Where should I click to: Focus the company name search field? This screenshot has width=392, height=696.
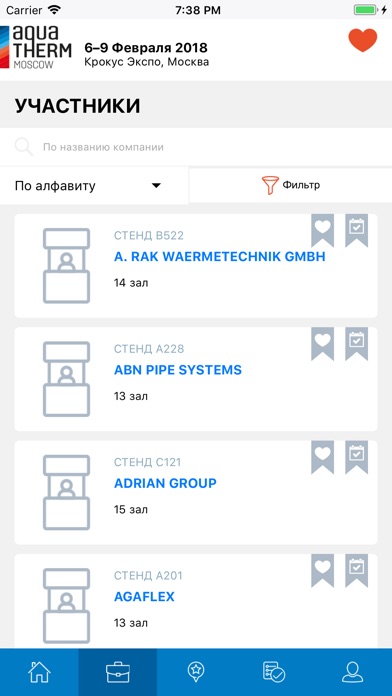coord(196,147)
